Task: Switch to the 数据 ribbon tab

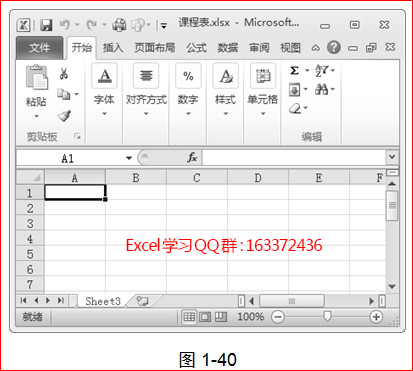Action: [228, 48]
